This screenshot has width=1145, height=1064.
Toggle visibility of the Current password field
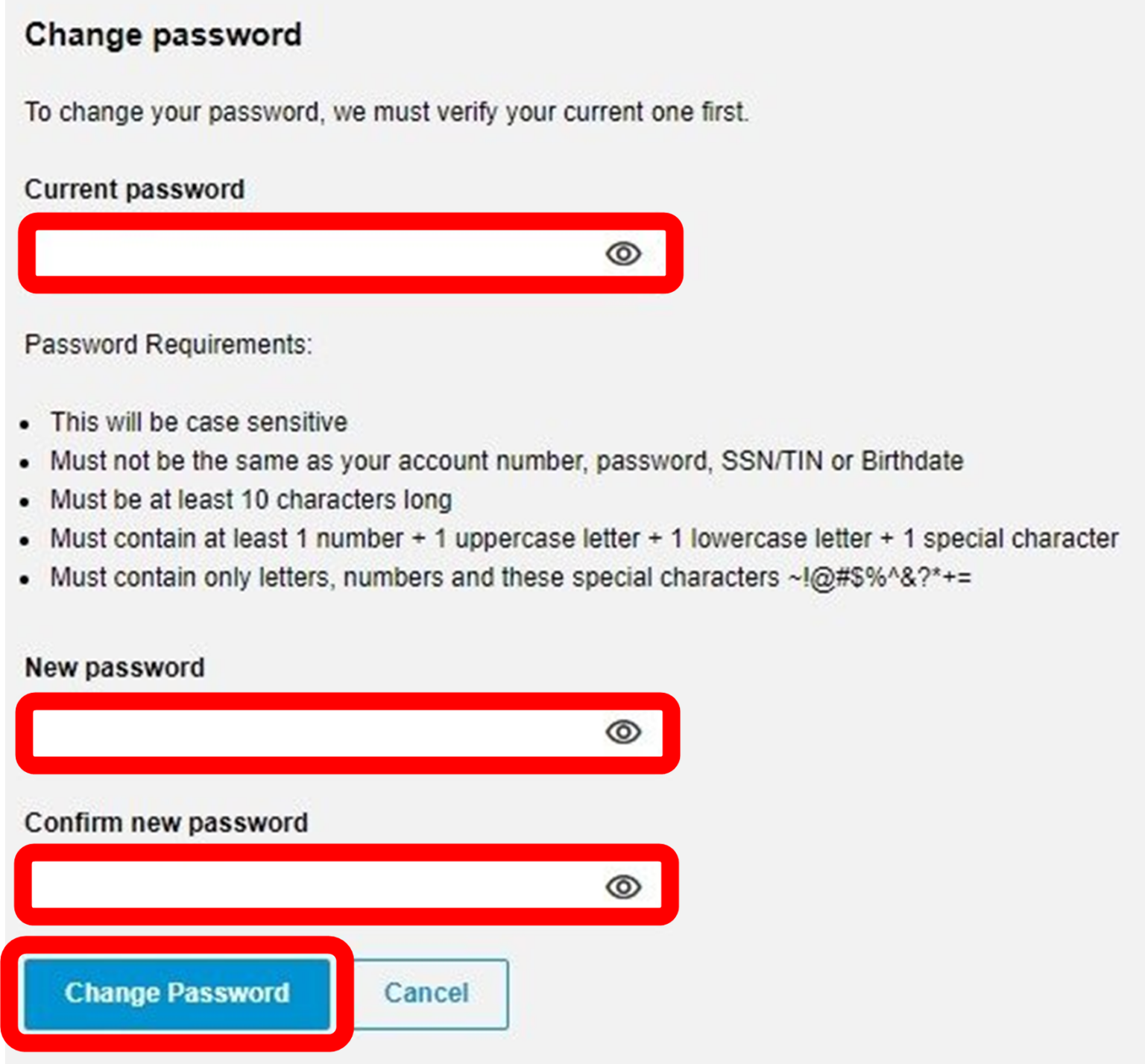tap(625, 253)
